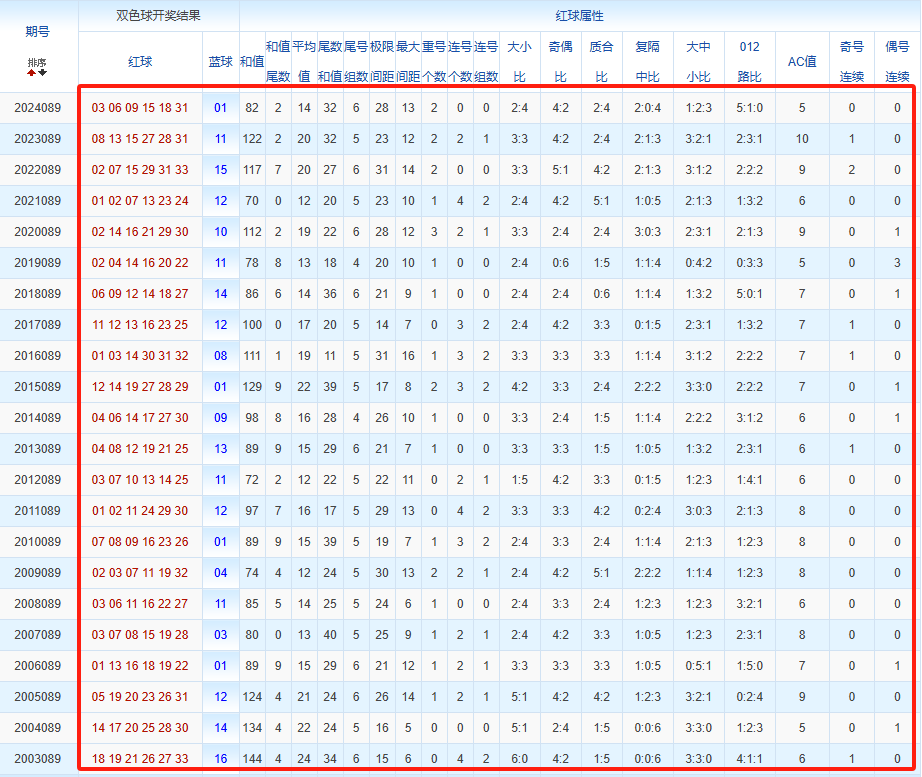This screenshot has width=922, height=777.
Task: Click the black descending sort arrow under 期号
Action: pos(43,73)
